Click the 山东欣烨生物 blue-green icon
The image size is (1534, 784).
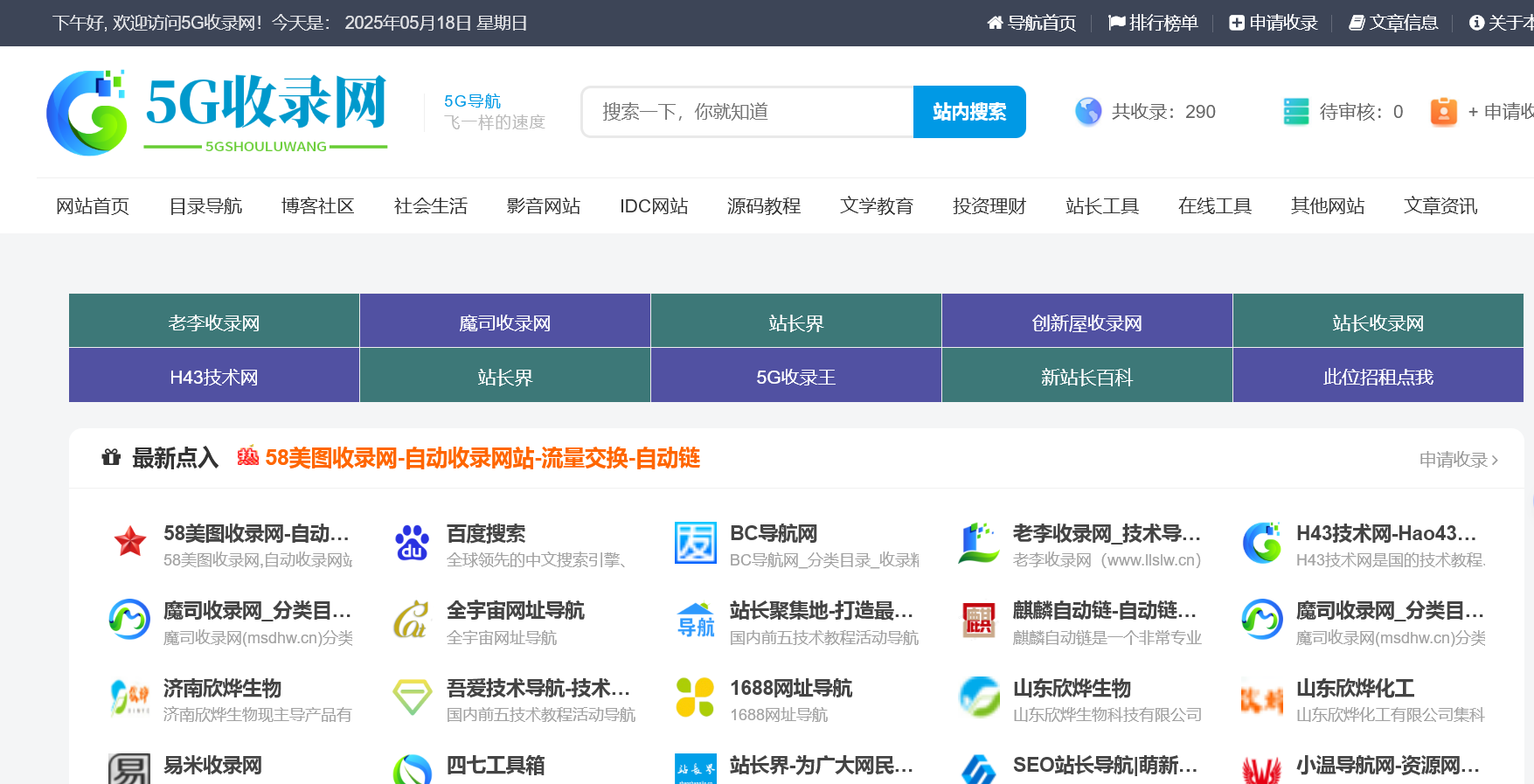click(979, 697)
